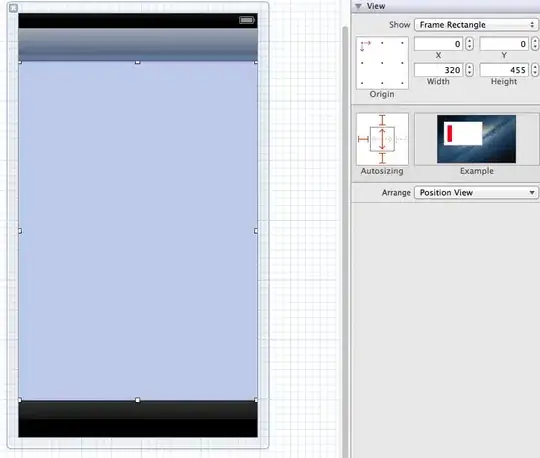
Task: Select the top-center origin anchor dot
Action: point(382,43)
